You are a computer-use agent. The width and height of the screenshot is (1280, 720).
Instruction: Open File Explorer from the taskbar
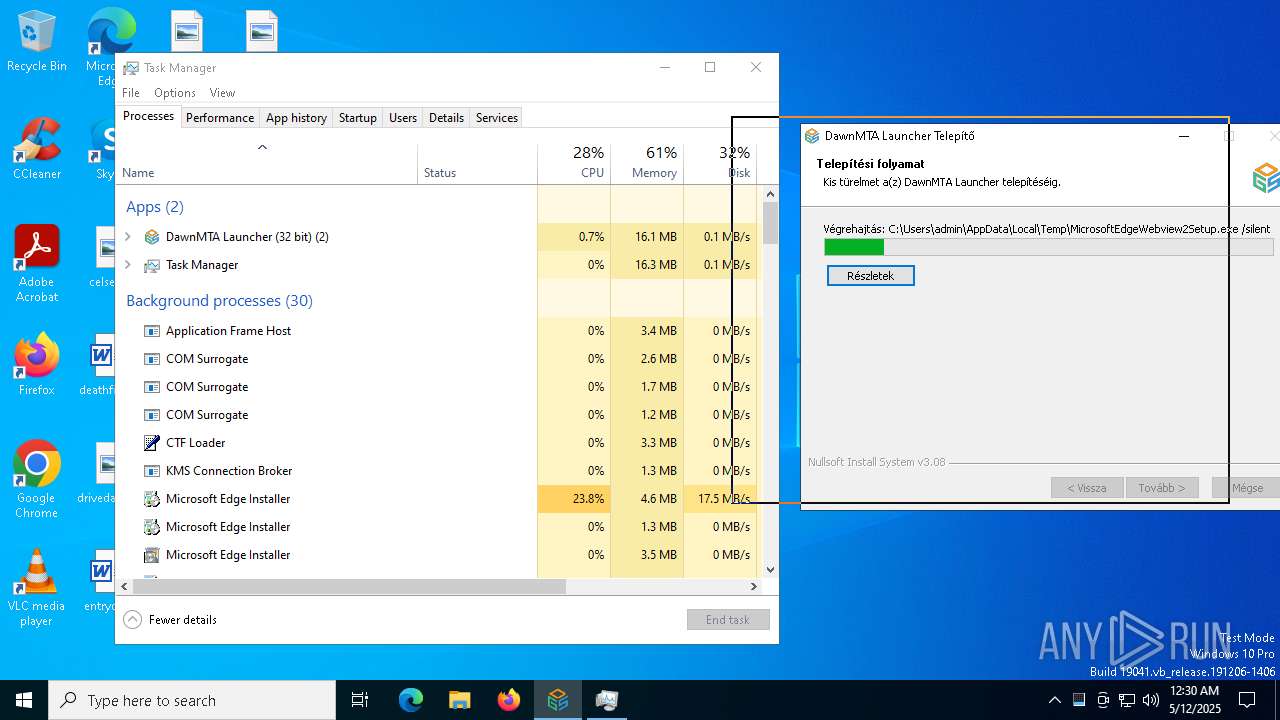tap(460, 700)
